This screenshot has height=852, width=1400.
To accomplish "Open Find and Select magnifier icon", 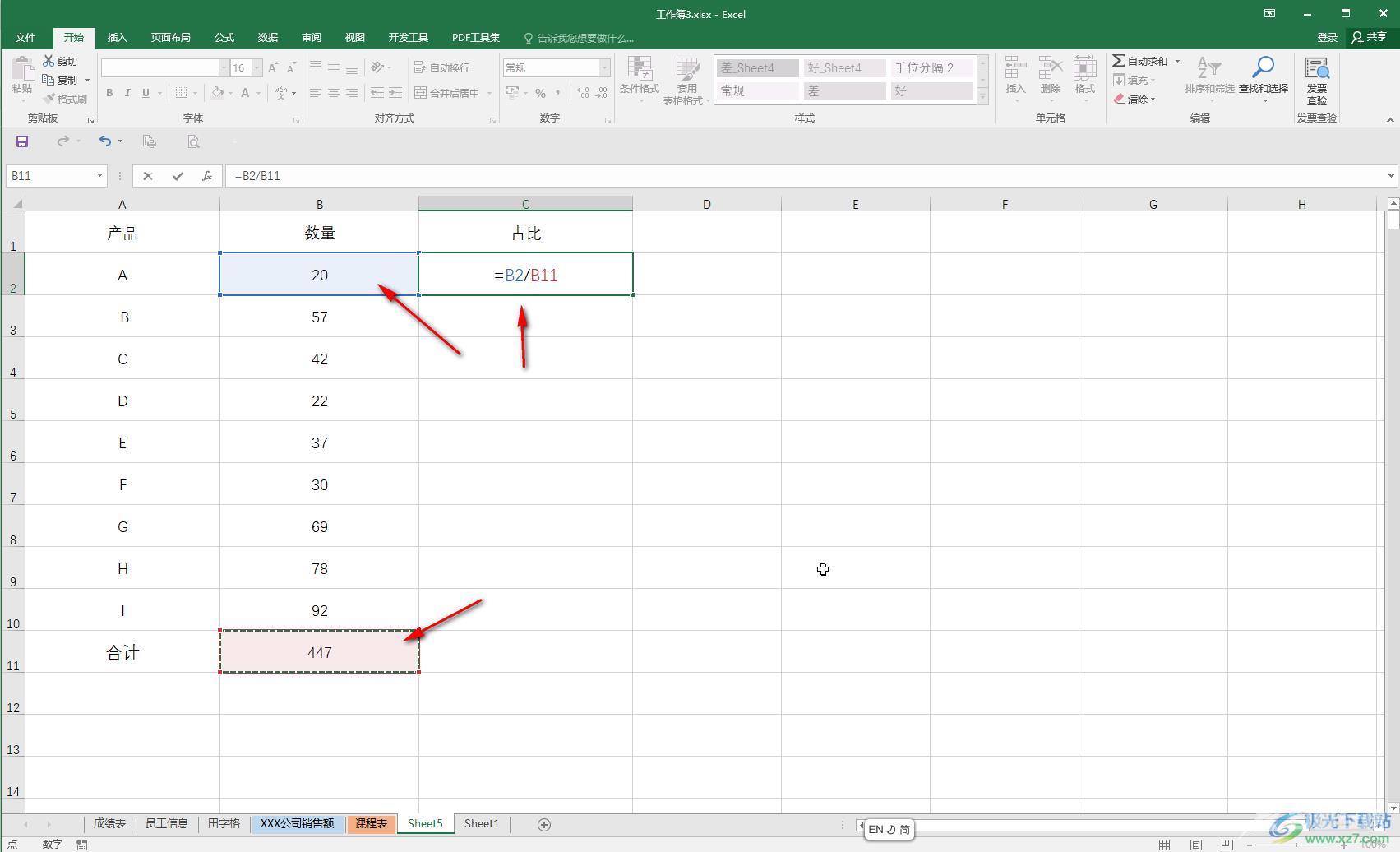I will (1264, 68).
